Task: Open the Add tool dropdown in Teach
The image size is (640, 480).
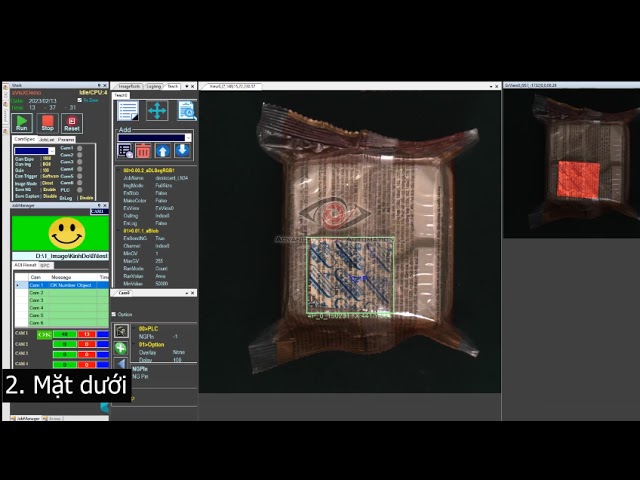Action: point(154,138)
